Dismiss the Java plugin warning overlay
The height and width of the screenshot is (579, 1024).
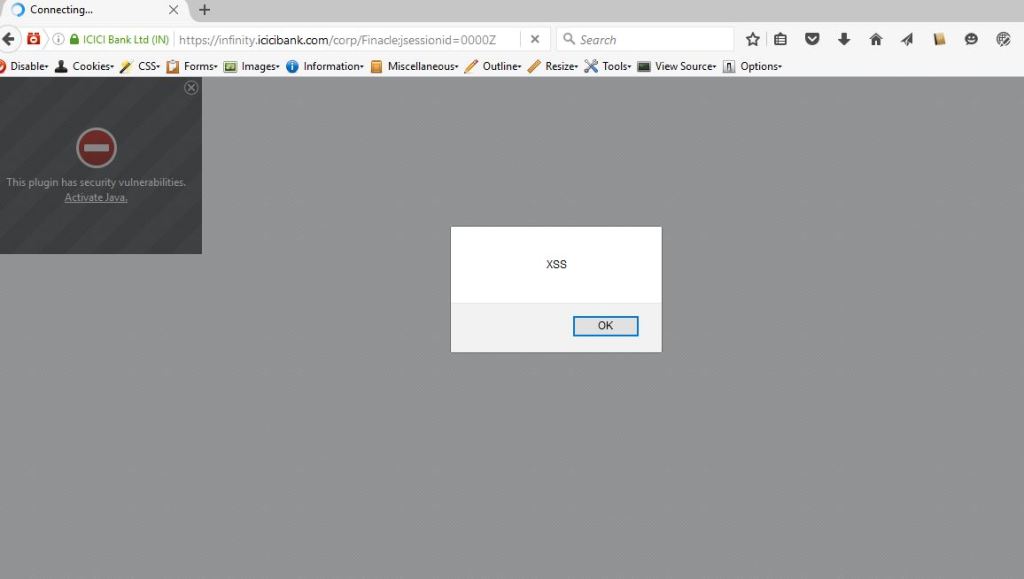tap(191, 88)
